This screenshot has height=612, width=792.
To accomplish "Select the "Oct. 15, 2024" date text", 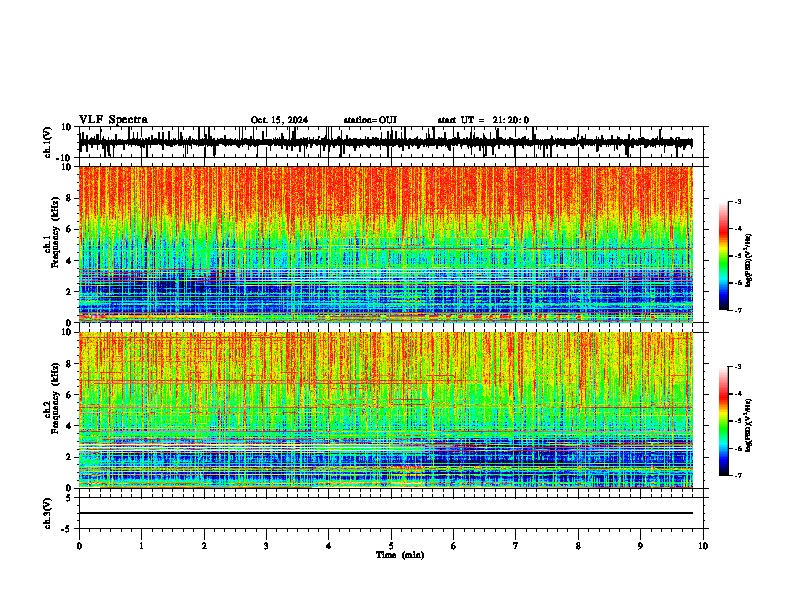I will 279,120.
